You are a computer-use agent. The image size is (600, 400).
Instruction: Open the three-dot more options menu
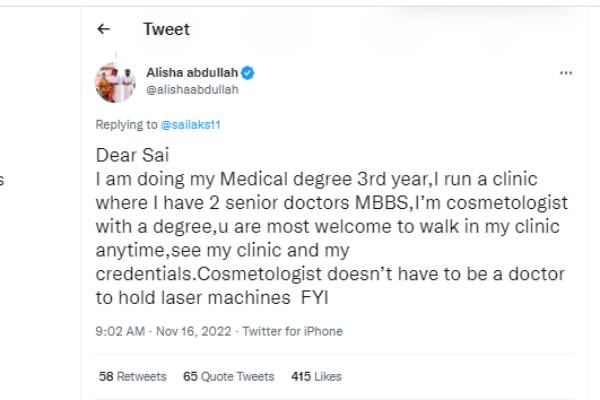coord(566,73)
